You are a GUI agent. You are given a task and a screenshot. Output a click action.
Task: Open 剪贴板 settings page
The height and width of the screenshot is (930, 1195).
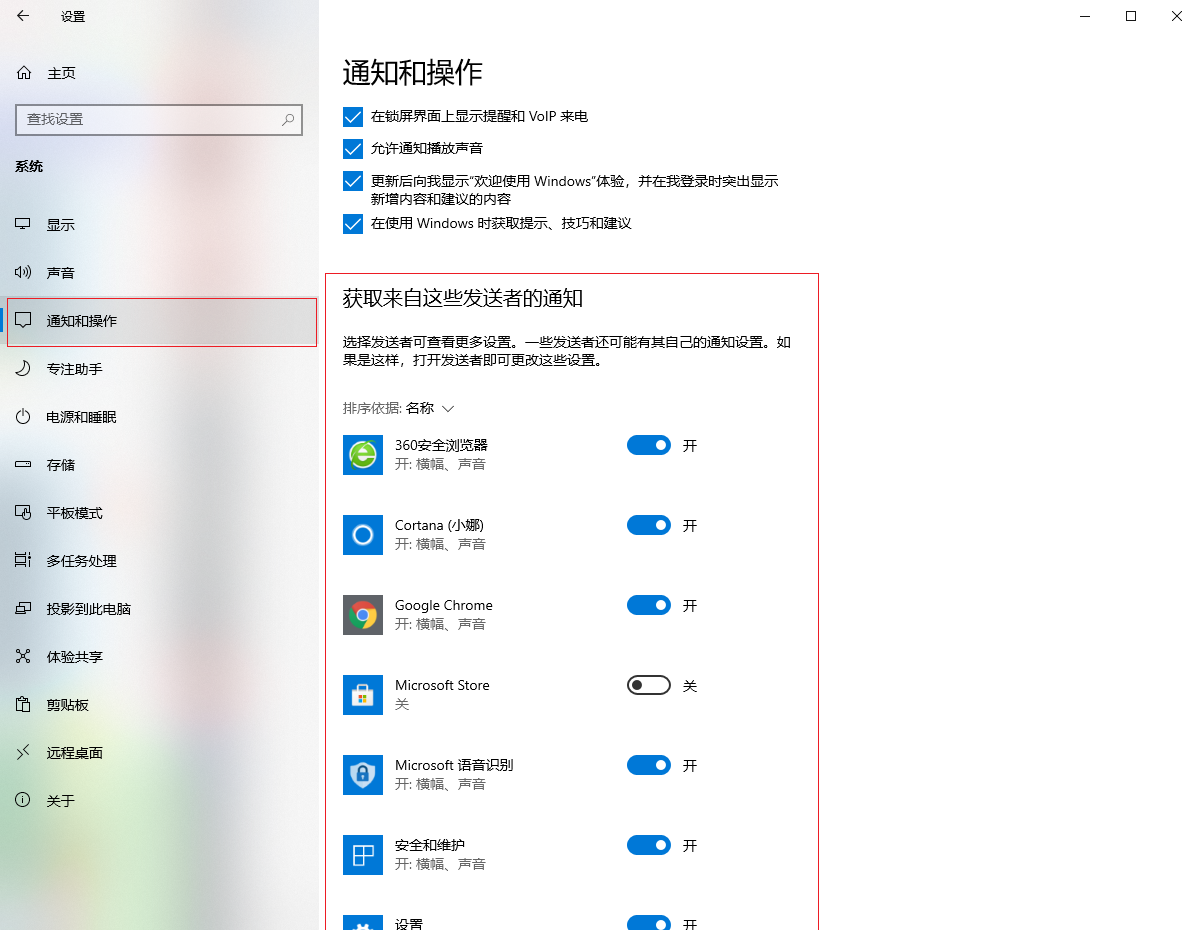point(67,705)
